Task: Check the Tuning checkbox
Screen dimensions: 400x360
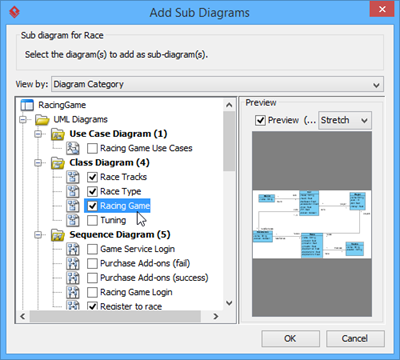Action: pos(92,220)
